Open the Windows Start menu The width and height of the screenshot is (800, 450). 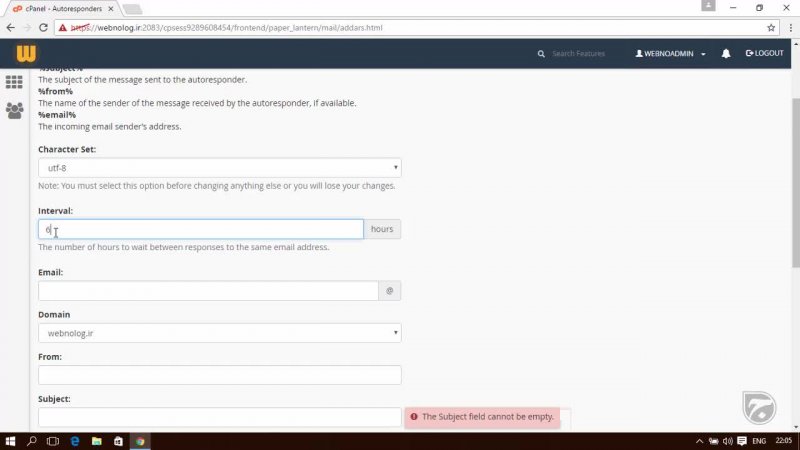click(x=10, y=441)
